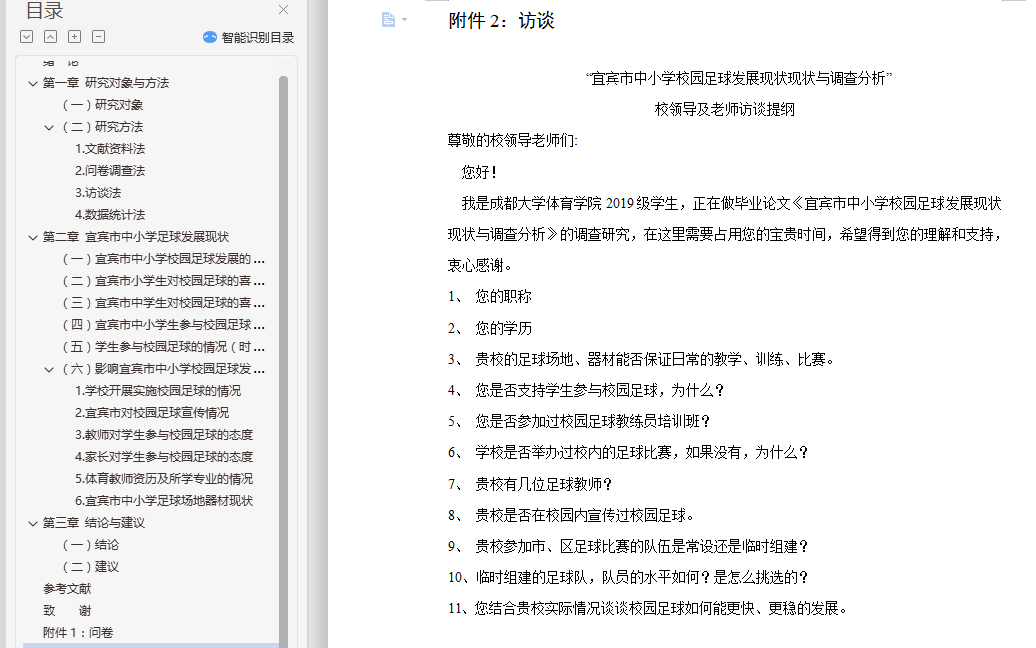Click the quoted title 宜宾市中小学校园足球发展现状现状与调查分析
This screenshot has height=648, width=1036.
tap(739, 79)
